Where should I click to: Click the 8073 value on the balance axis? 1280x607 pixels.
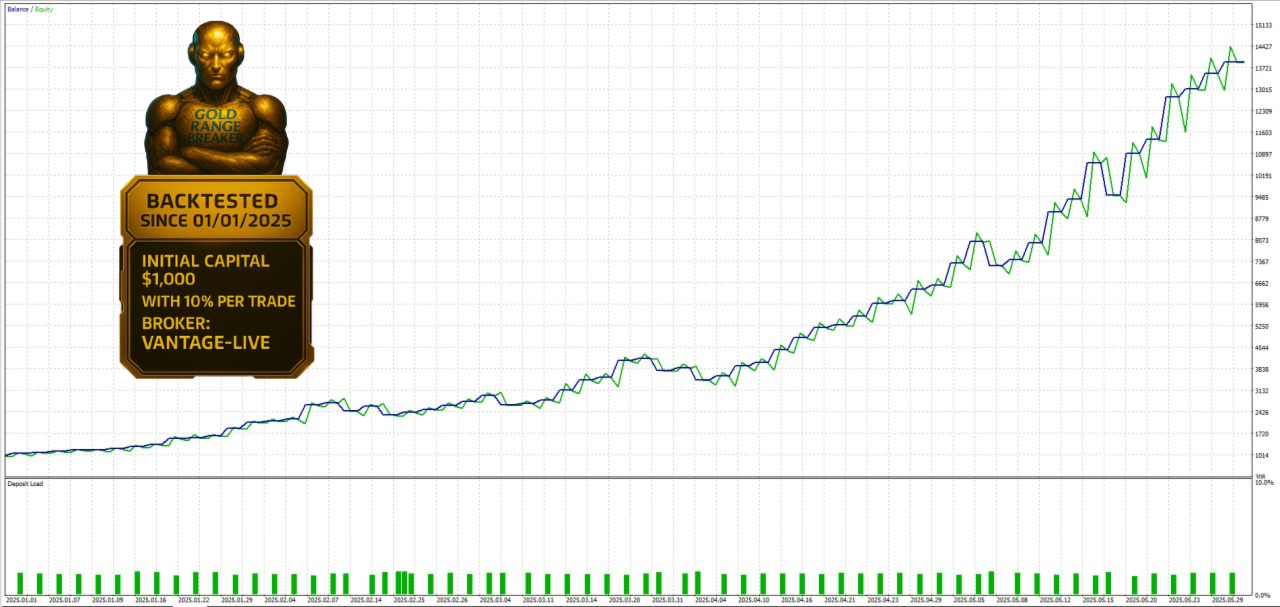(1262, 241)
